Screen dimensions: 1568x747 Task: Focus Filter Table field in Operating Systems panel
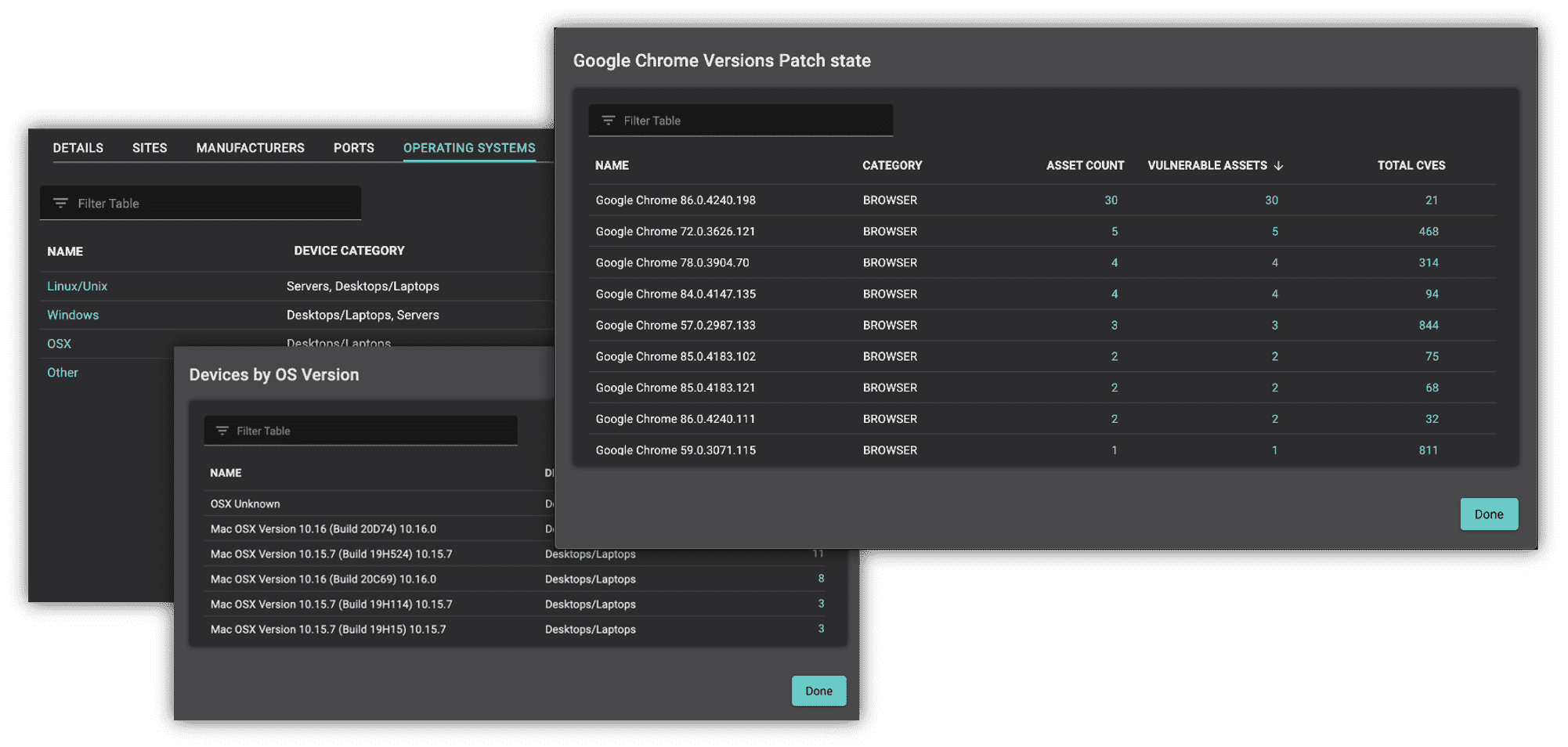[x=201, y=204]
